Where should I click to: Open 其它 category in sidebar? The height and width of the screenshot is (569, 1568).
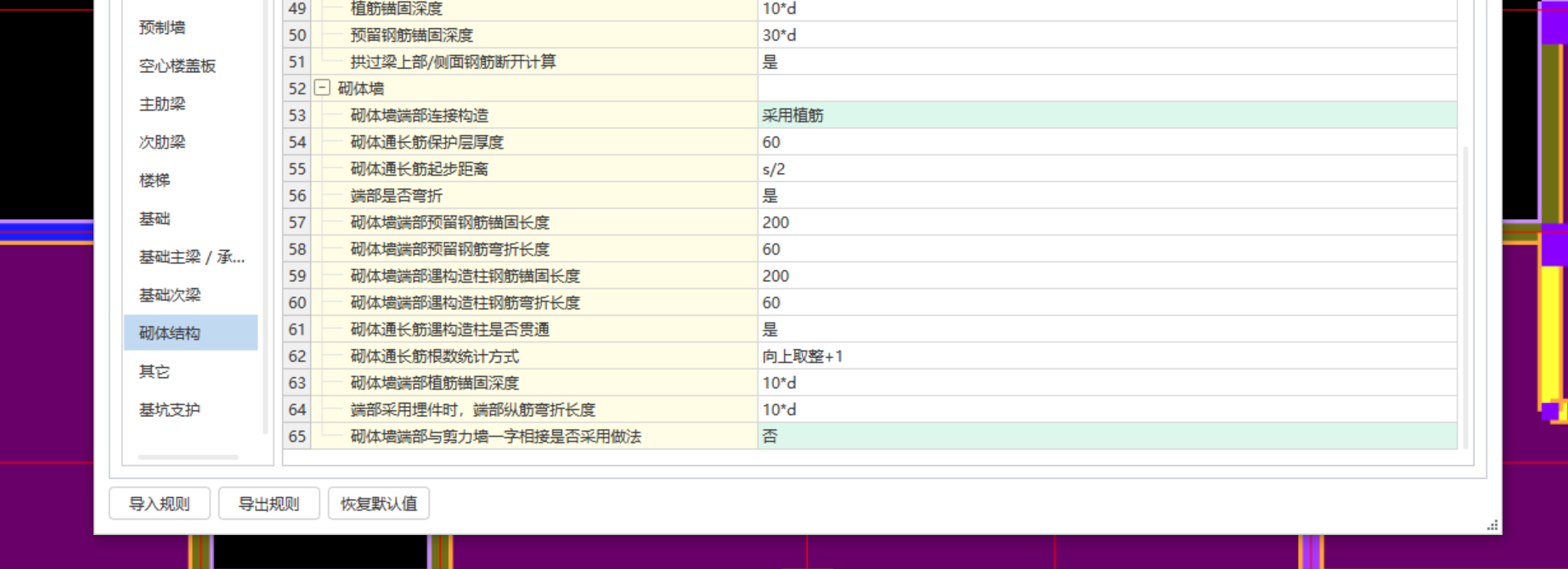point(155,371)
